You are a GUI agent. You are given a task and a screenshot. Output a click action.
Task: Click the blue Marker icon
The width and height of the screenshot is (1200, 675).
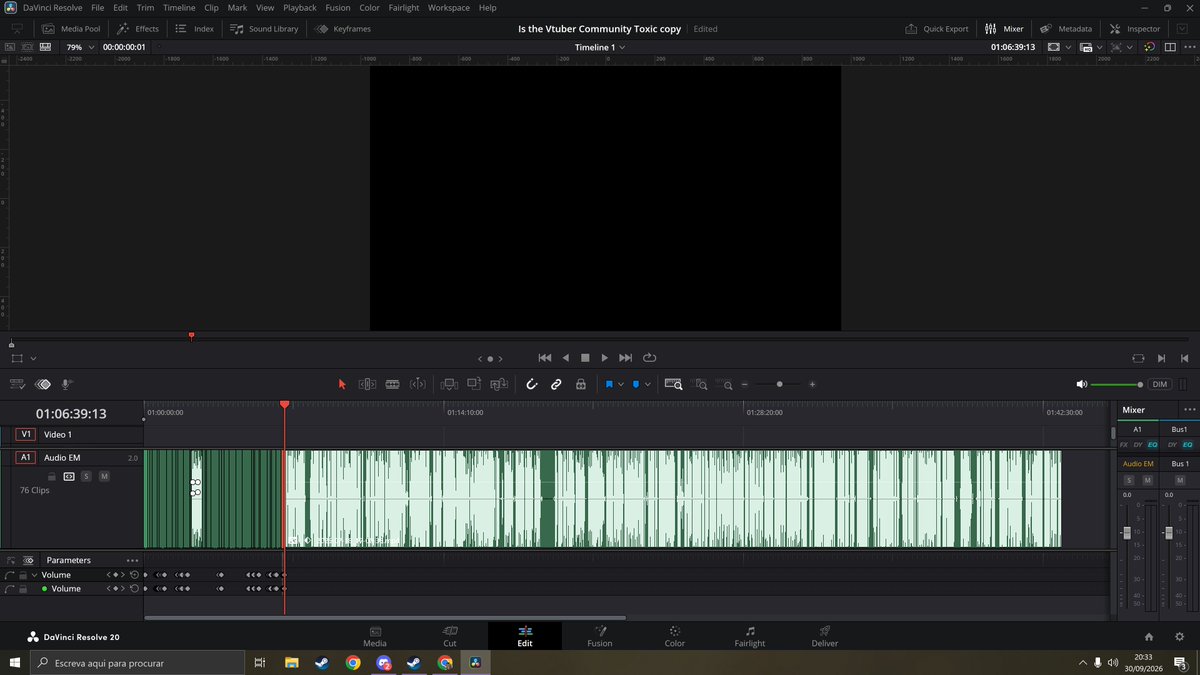coord(635,384)
